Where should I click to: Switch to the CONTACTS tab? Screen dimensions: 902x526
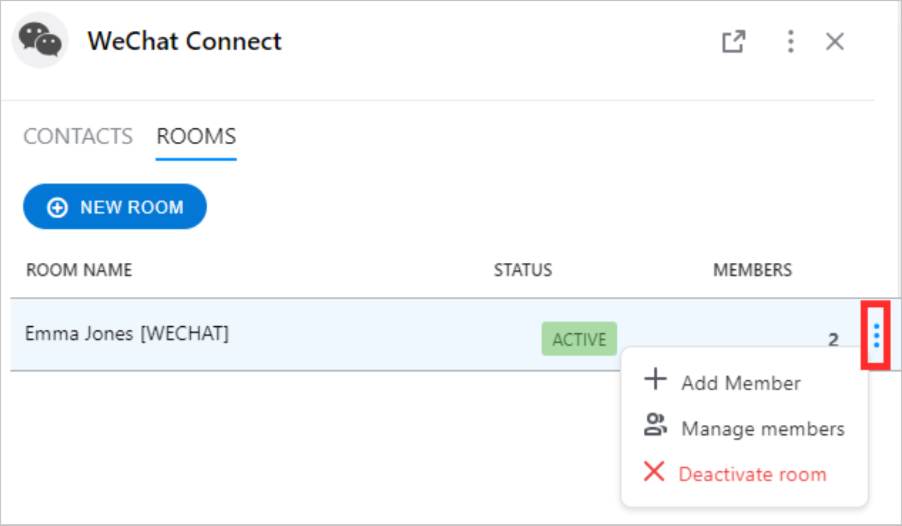click(x=78, y=136)
